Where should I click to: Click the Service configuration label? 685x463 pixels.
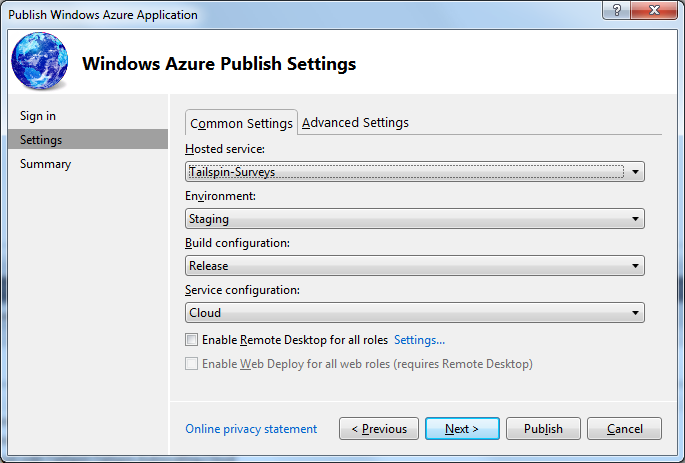(x=242, y=290)
